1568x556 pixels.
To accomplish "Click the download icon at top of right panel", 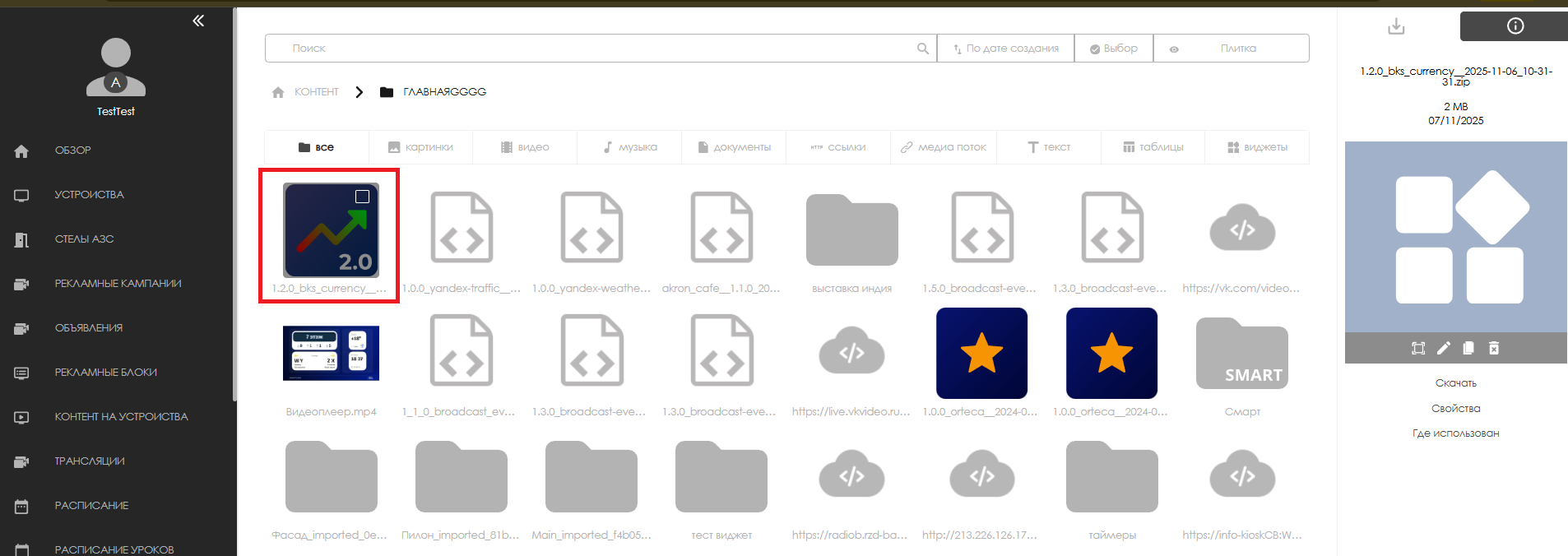I will click(x=1396, y=26).
